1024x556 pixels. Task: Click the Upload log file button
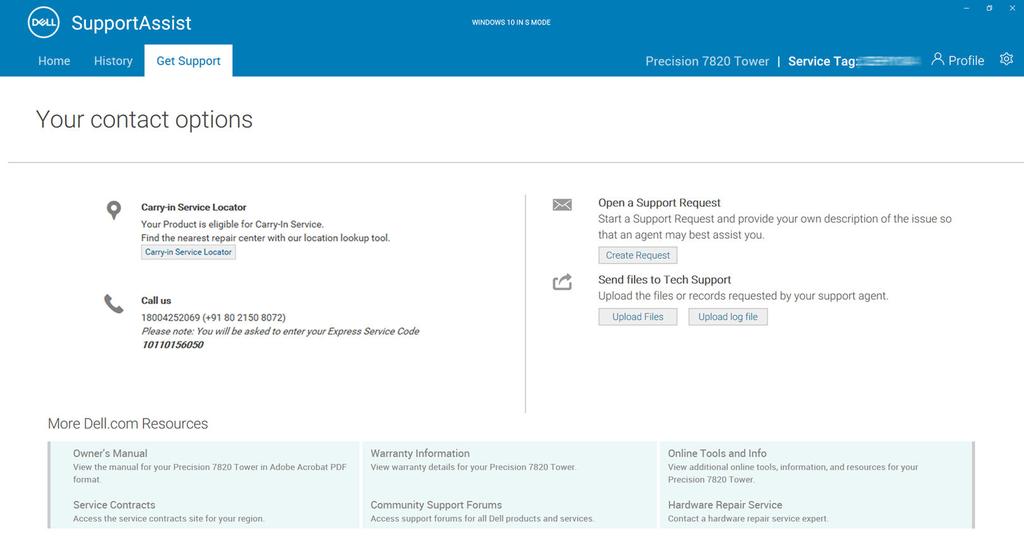pyautogui.click(x=728, y=317)
